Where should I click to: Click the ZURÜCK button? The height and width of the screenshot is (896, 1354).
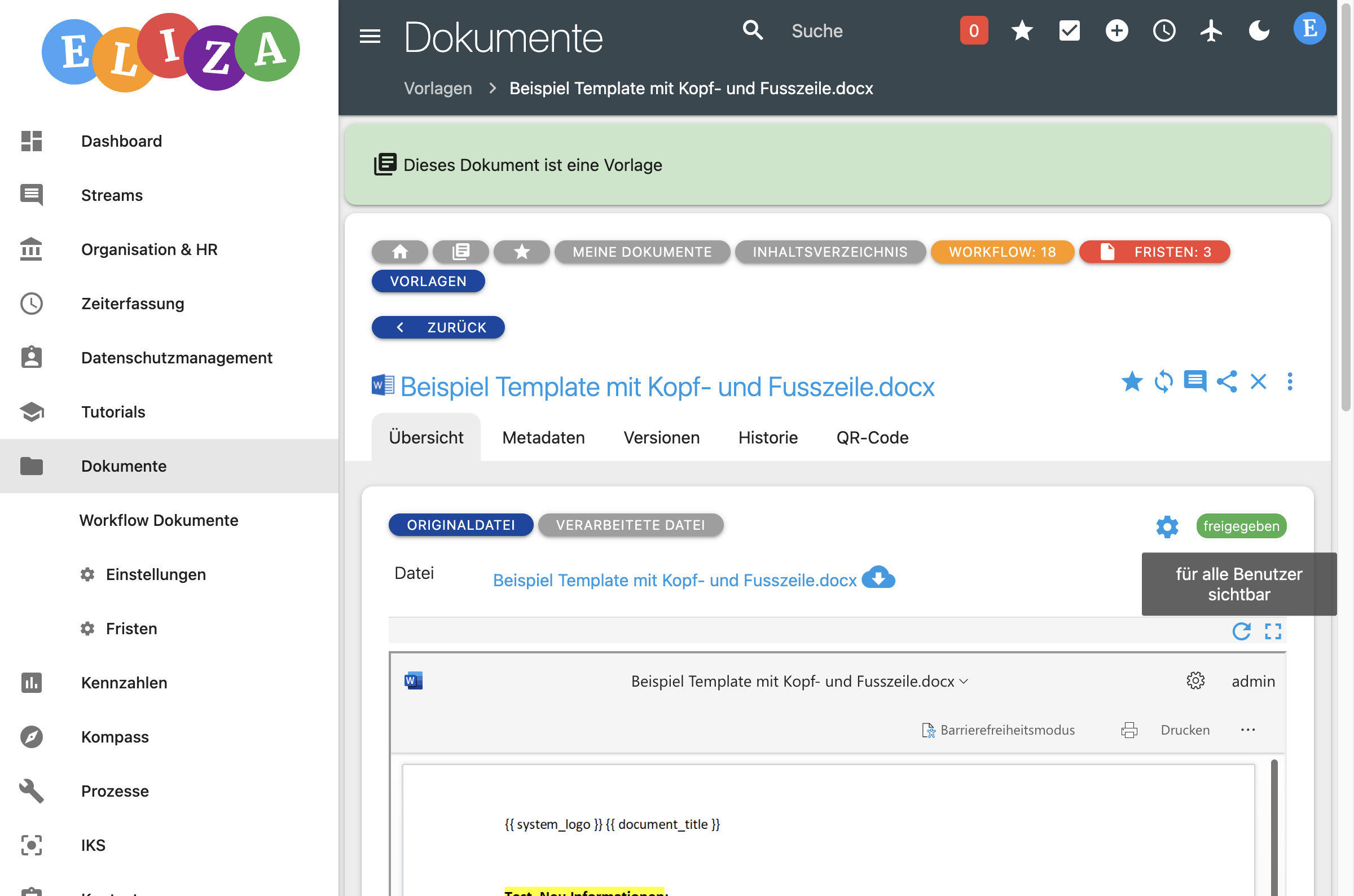tap(438, 327)
